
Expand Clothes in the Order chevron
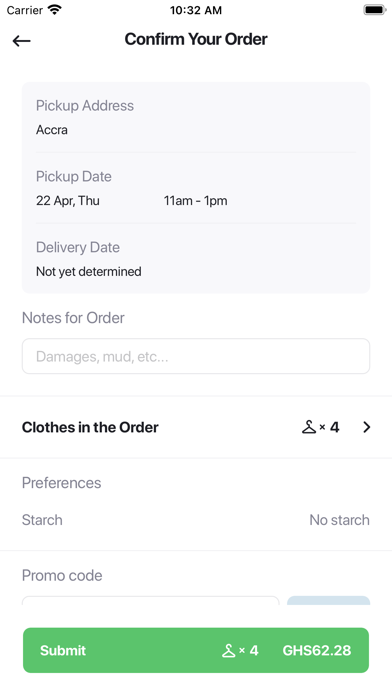[366, 427]
